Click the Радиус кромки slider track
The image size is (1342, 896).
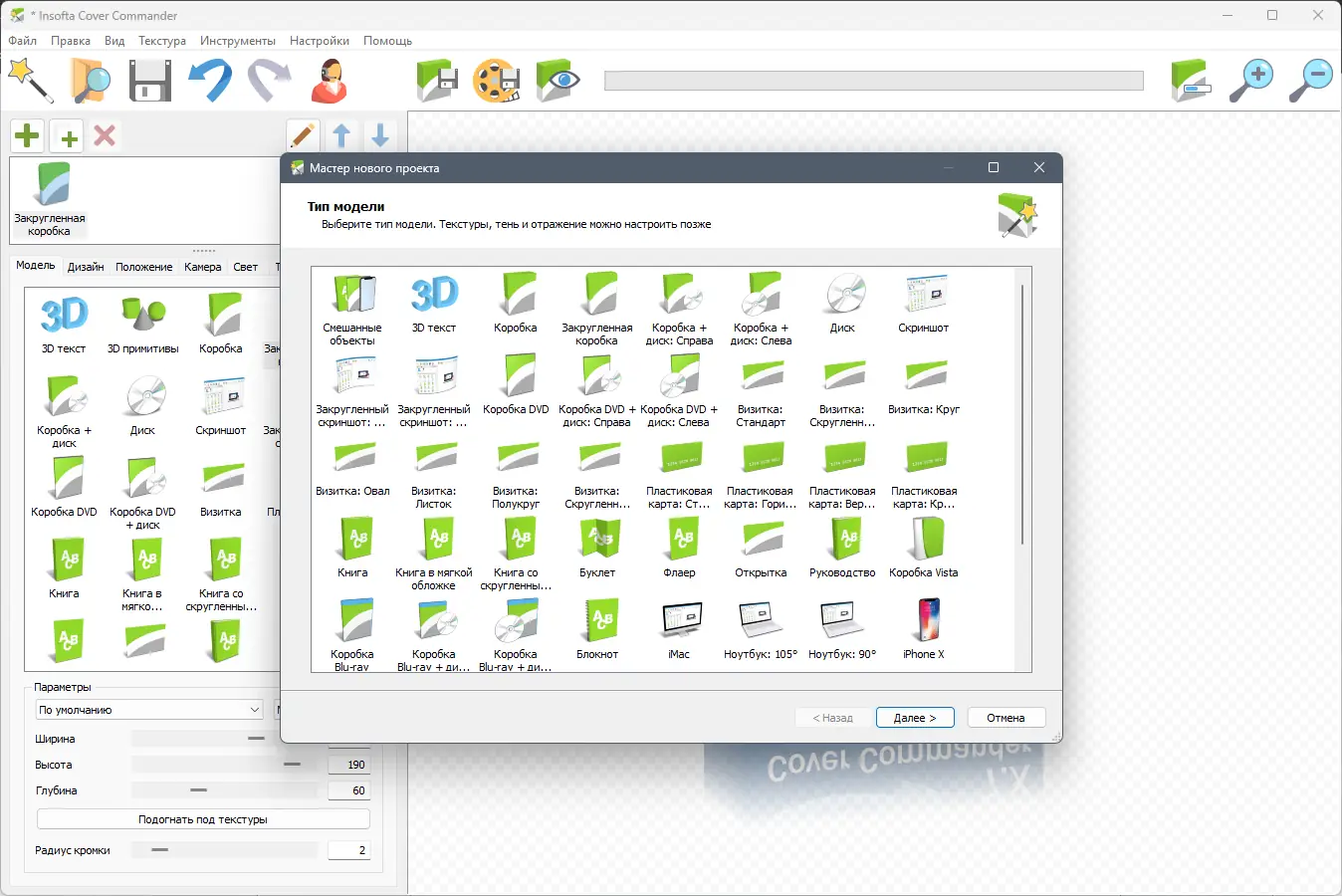coord(224,850)
